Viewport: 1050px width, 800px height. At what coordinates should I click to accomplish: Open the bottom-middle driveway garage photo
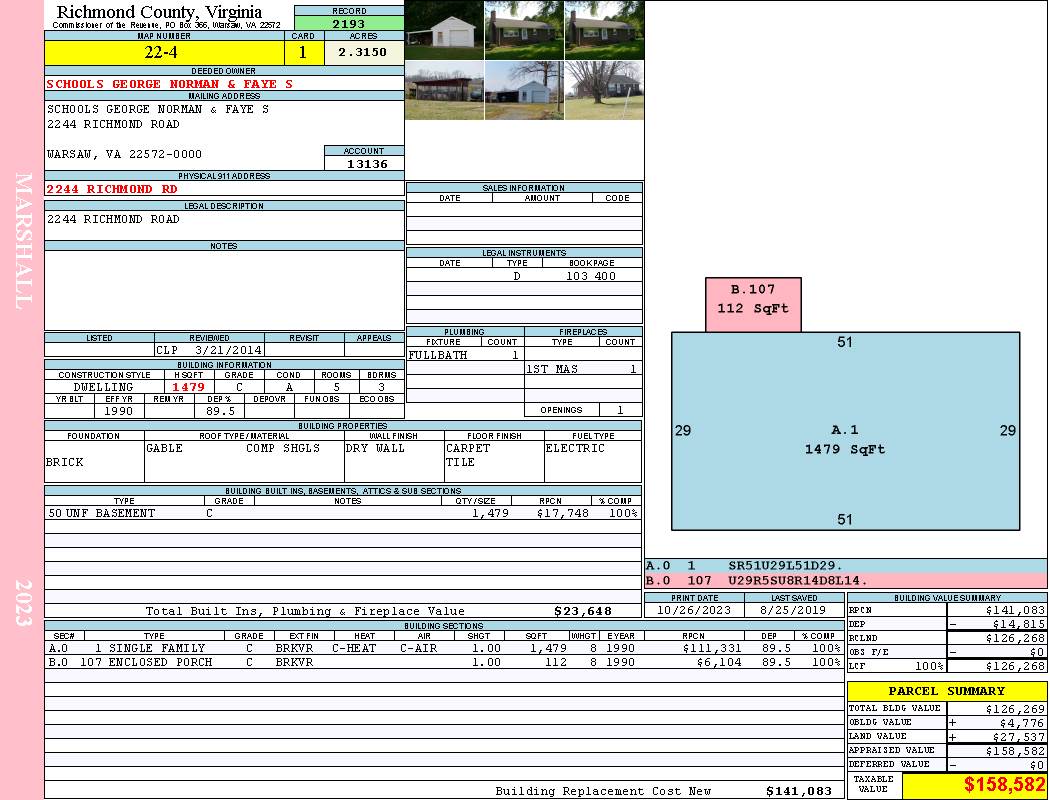tap(524, 90)
